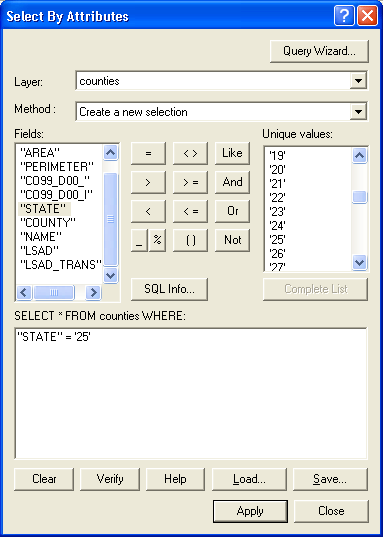Click the red X title bar button

[367, 16]
